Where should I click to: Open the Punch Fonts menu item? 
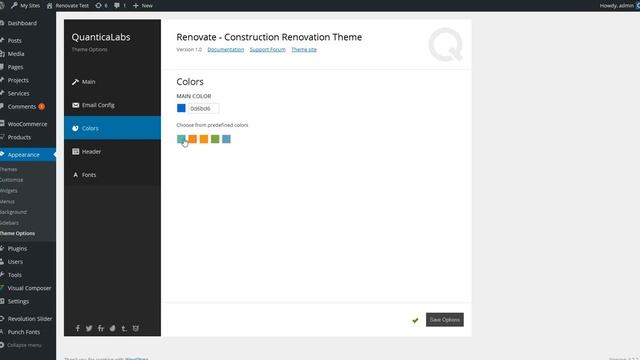(x=24, y=332)
